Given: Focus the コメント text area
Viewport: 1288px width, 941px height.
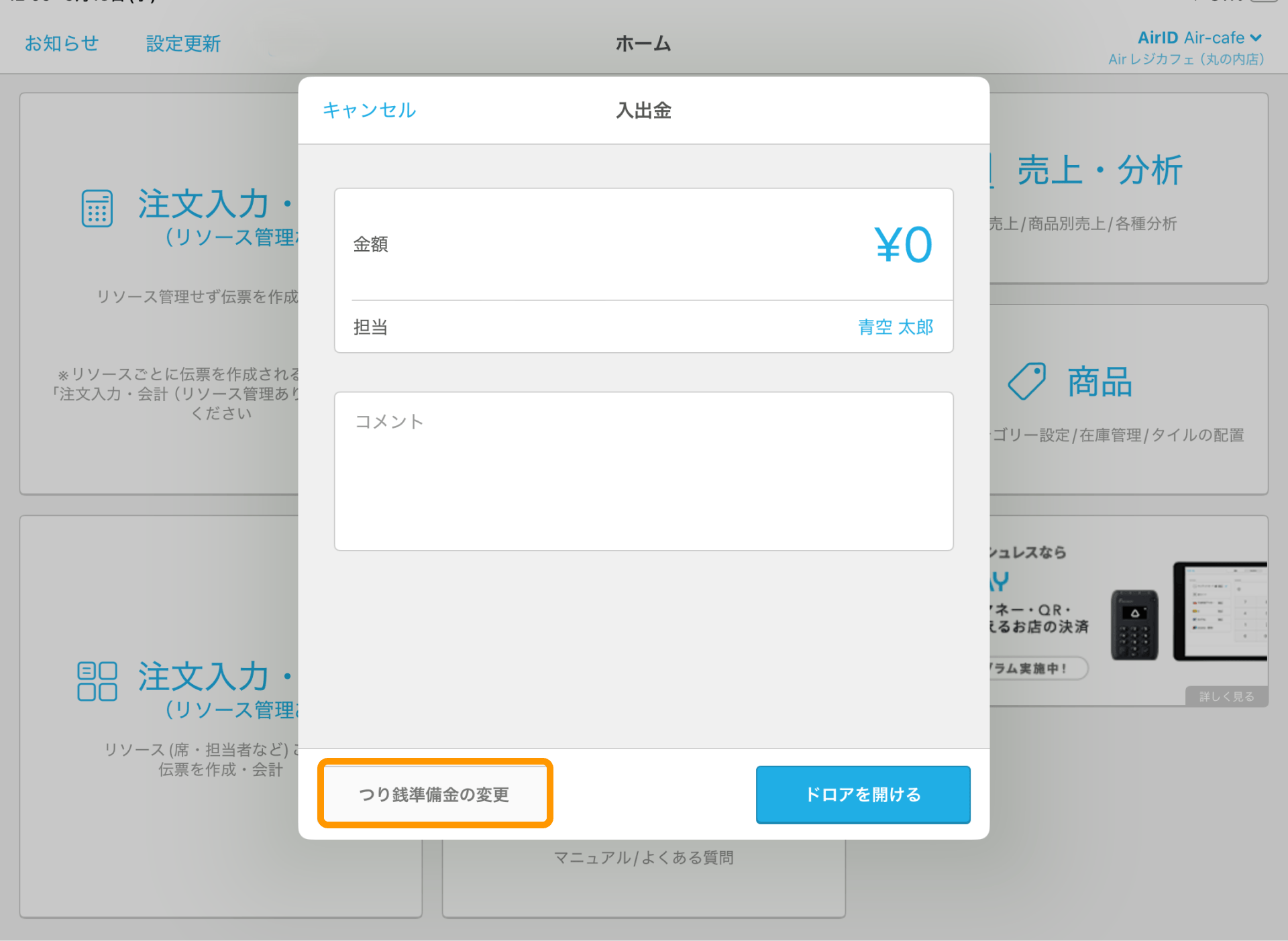Looking at the screenshot, I should 643,471.
